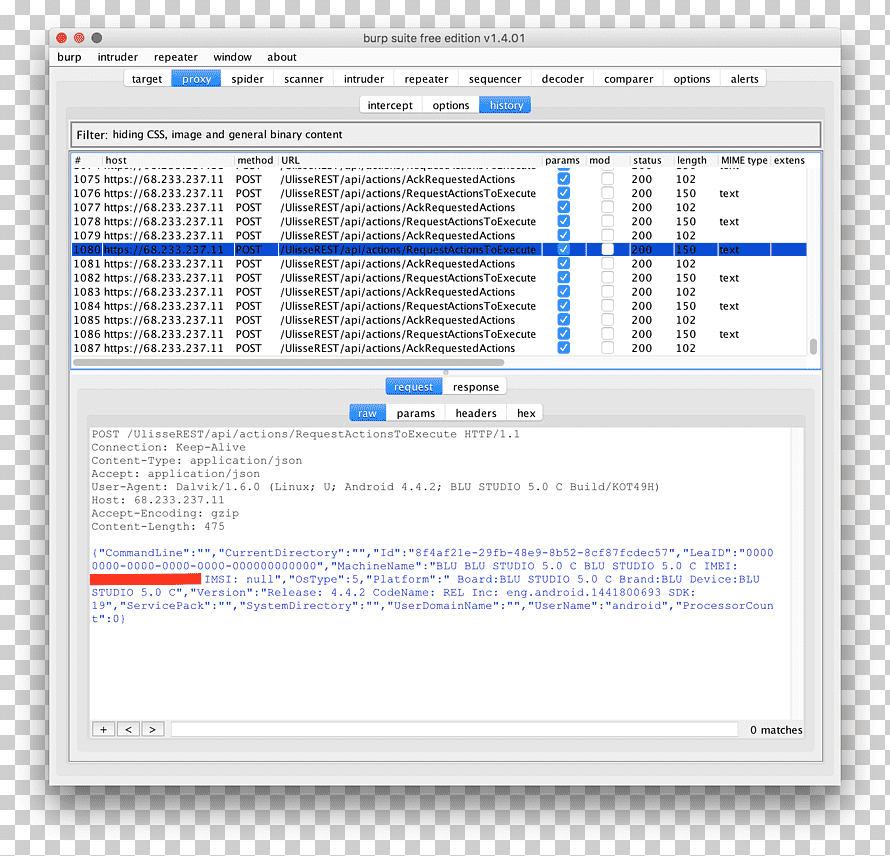890x856 pixels.
Task: Switch to hex view
Action: coord(526,413)
